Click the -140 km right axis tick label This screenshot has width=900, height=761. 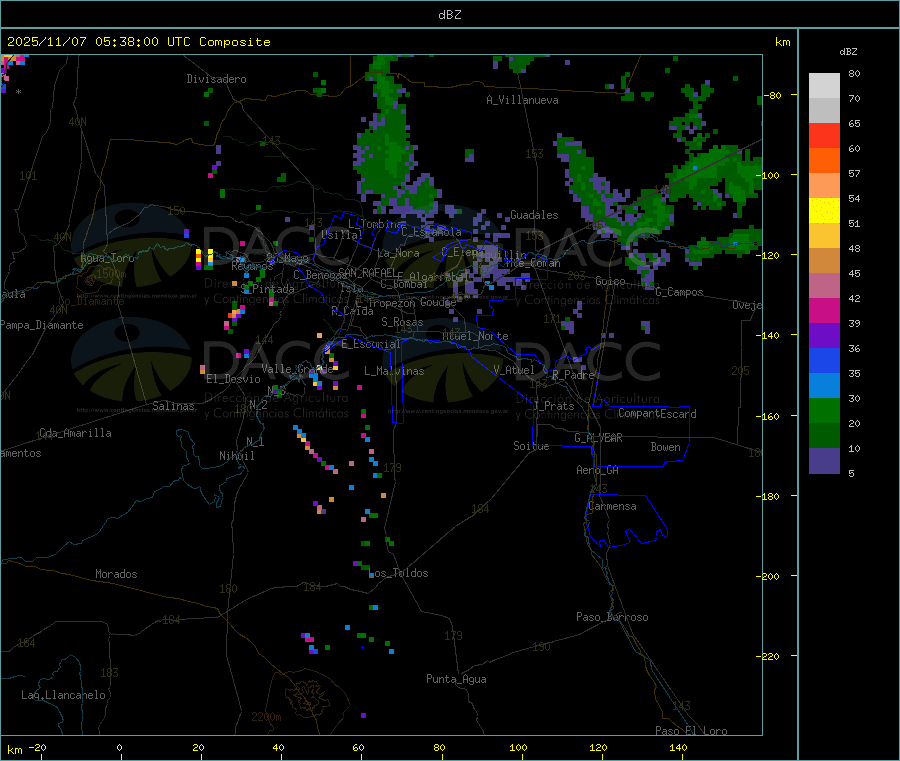click(769, 335)
